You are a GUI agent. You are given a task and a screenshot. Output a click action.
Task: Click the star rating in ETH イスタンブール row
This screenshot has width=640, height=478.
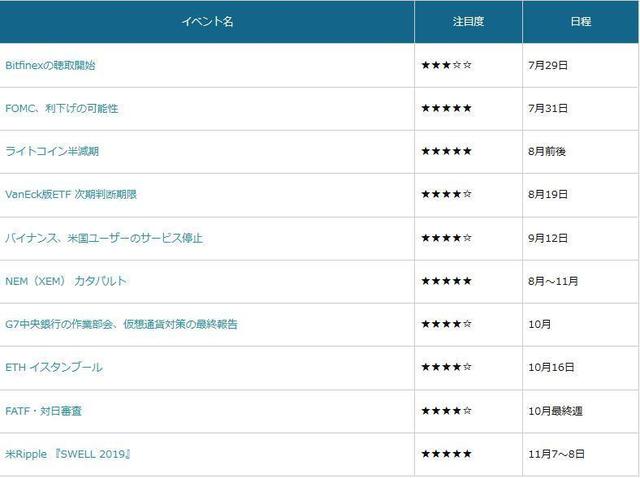click(447, 367)
